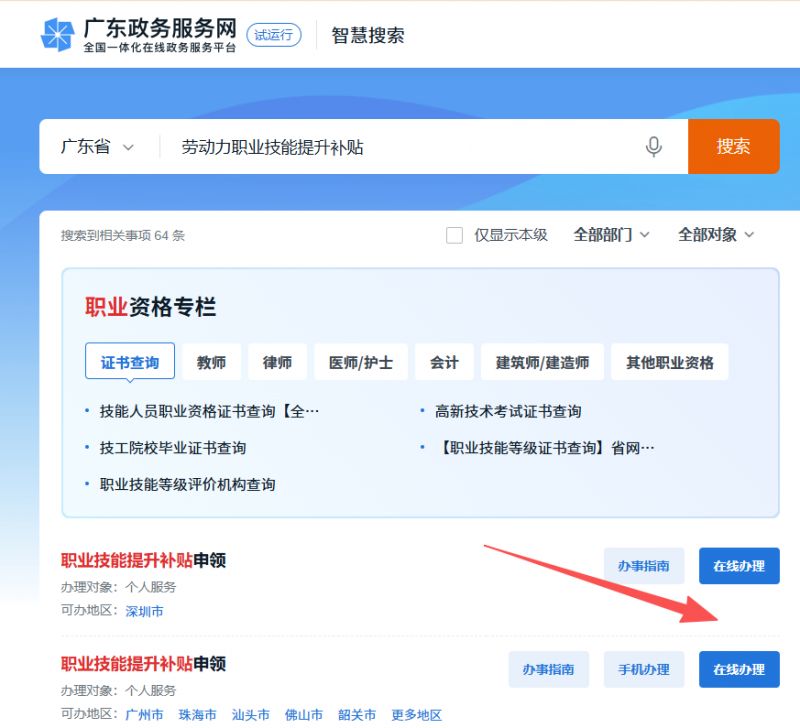Click the 汕头市 region link
This screenshot has height=728, width=800.
coord(251,715)
